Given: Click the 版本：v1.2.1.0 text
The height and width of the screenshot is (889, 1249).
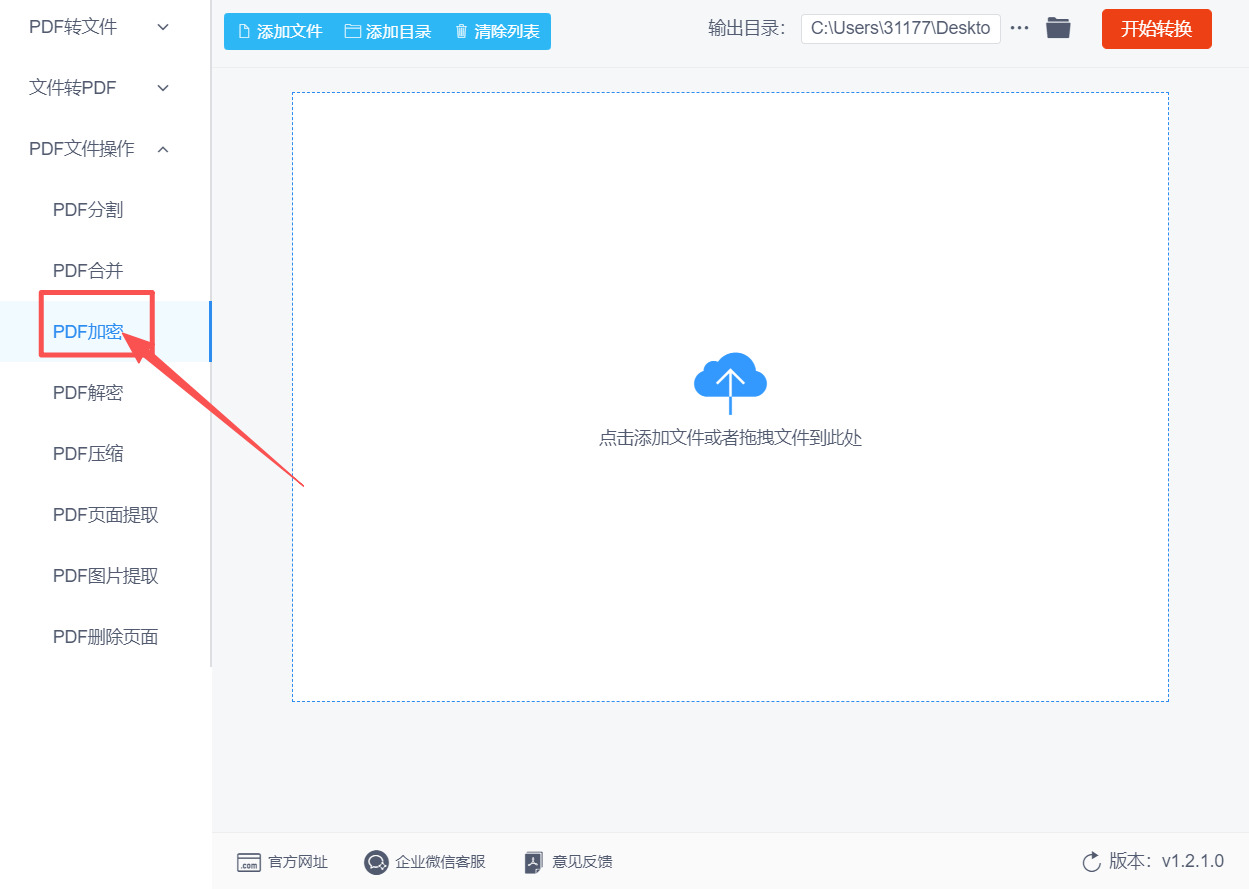Looking at the screenshot, I should (1166, 862).
